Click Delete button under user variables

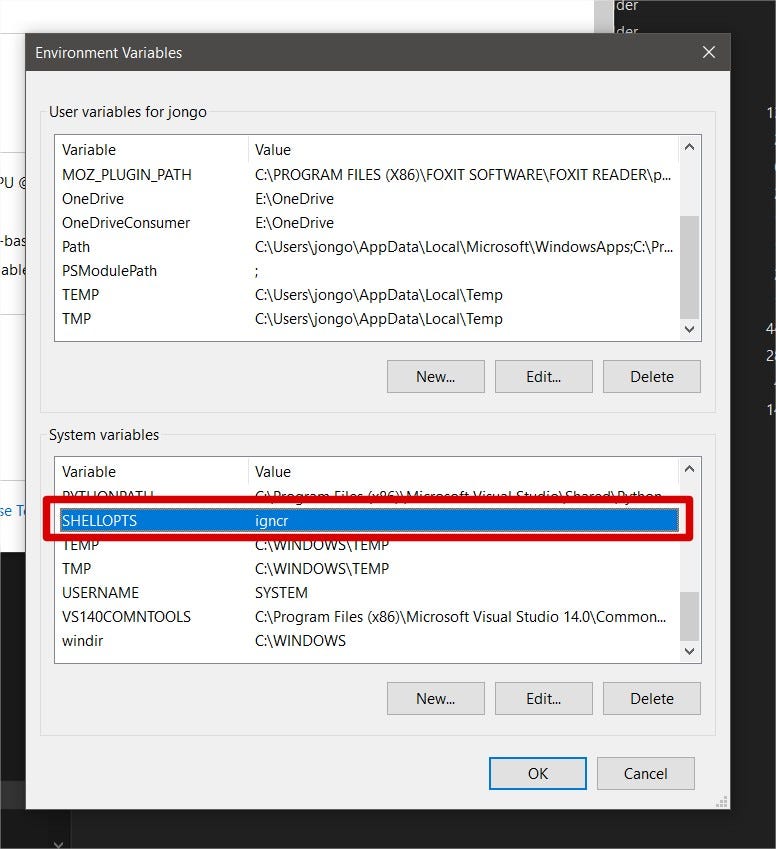(651, 377)
